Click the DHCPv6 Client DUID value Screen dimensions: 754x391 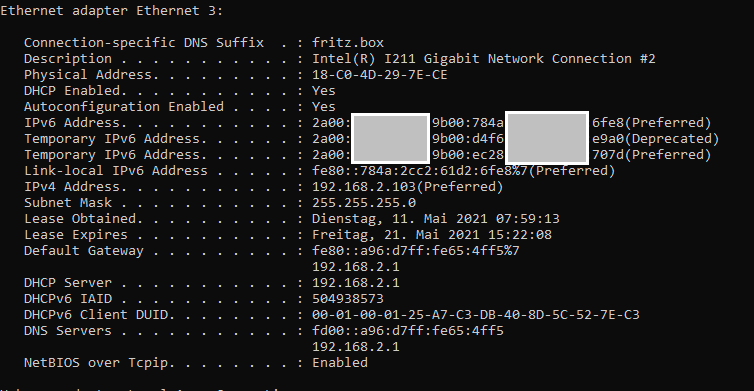click(476, 315)
